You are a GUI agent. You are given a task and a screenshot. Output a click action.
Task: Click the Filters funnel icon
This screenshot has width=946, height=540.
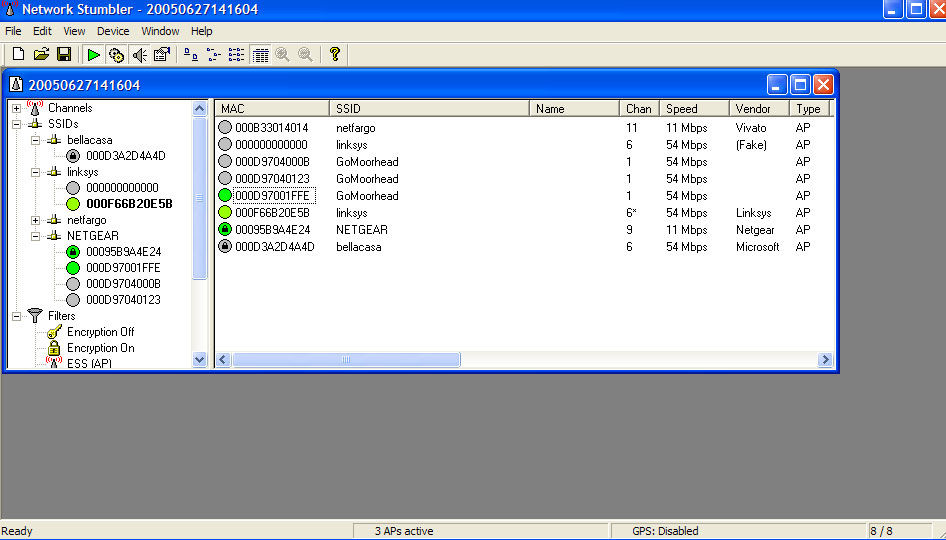36,316
